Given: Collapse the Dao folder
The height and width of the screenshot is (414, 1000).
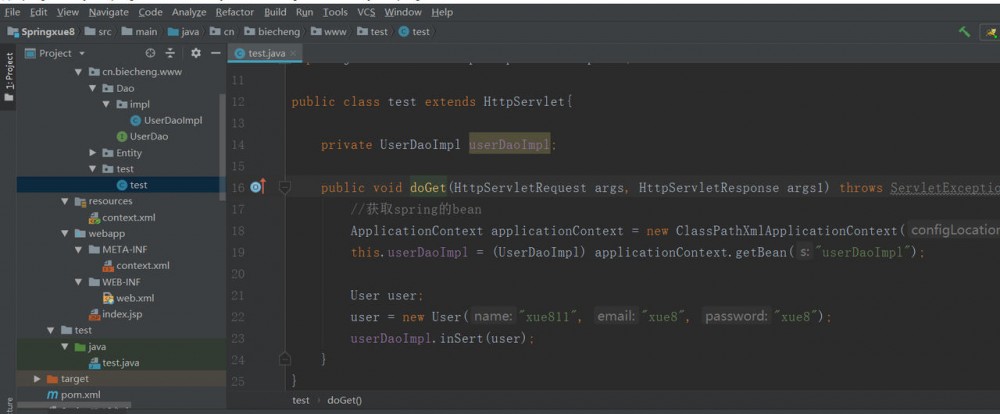Looking at the screenshot, I should pyautogui.click(x=93, y=88).
